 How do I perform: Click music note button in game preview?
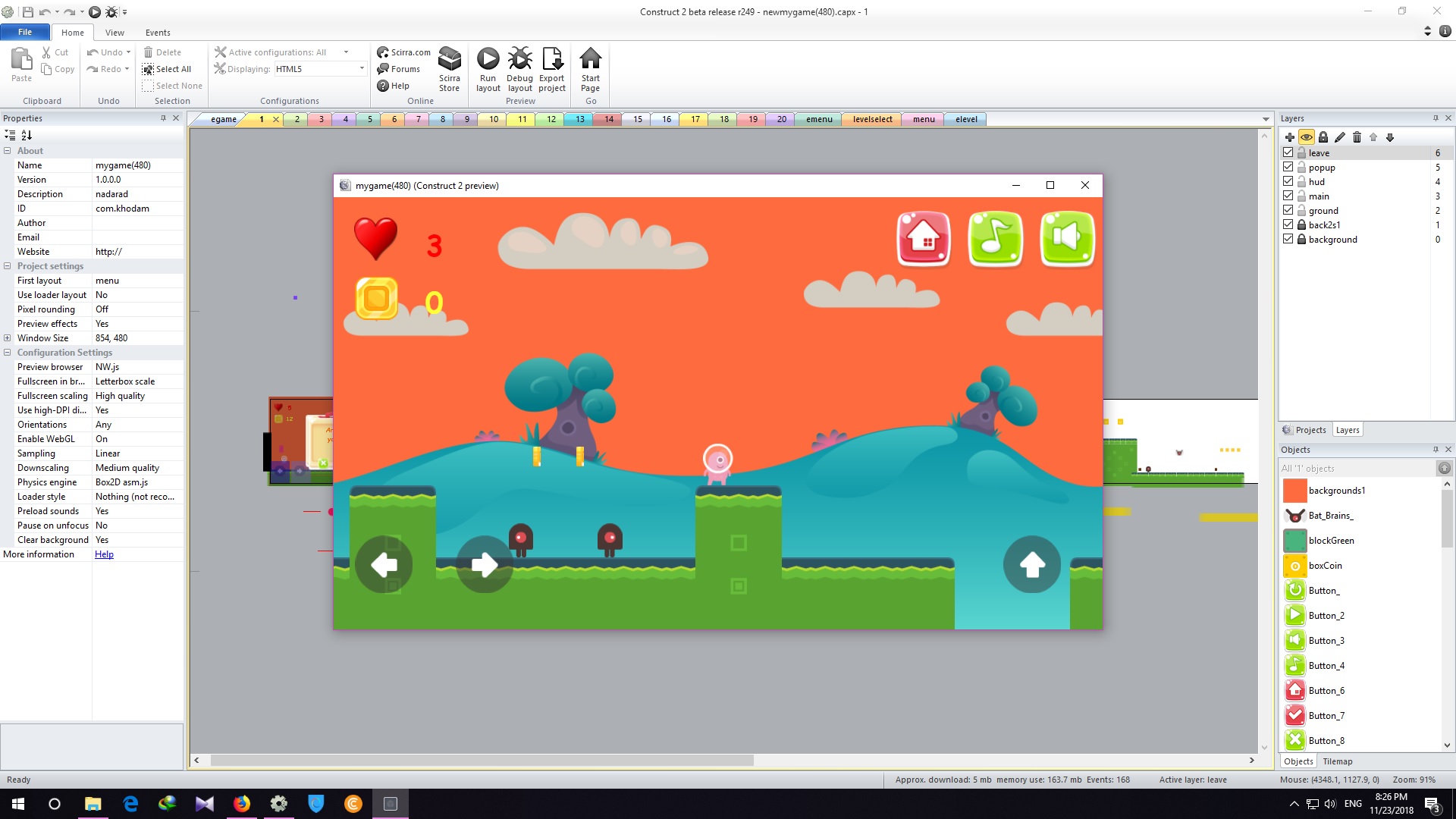click(x=995, y=239)
